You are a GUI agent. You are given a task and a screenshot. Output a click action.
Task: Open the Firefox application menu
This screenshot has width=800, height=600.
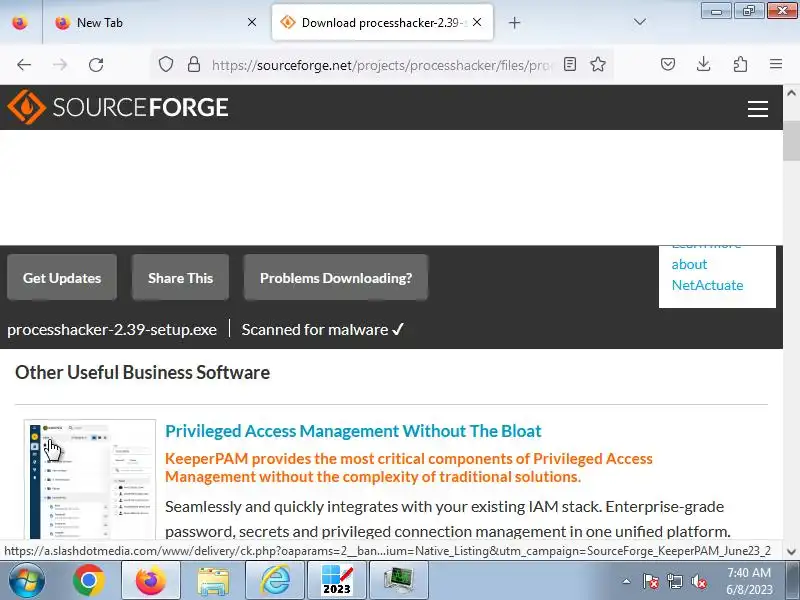[x=776, y=64]
